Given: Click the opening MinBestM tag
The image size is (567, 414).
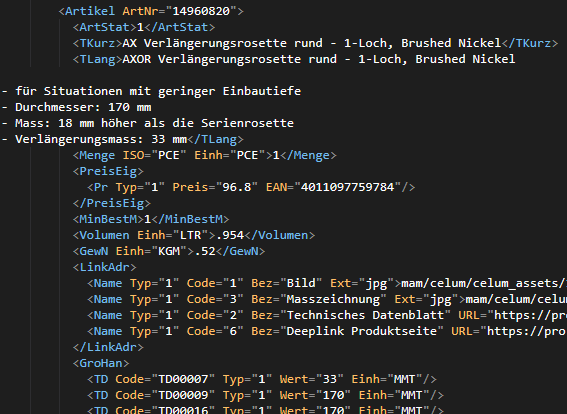Looking at the screenshot, I should point(108,219).
